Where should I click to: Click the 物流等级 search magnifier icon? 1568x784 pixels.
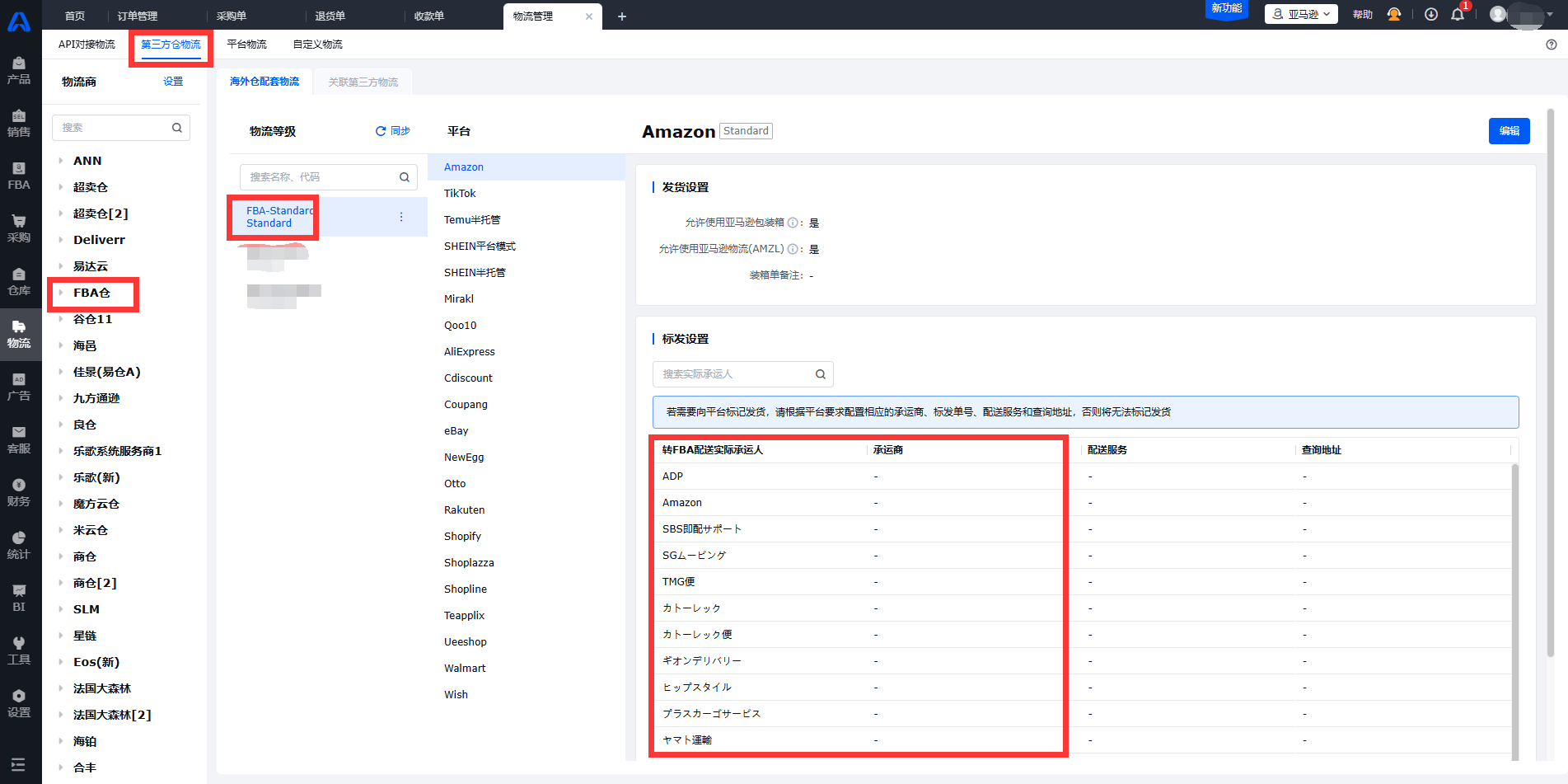click(x=405, y=177)
